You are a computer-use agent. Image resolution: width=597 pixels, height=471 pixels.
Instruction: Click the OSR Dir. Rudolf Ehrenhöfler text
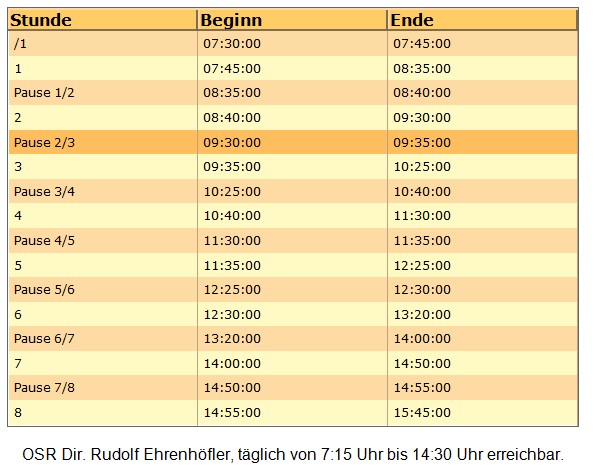[x=126, y=455]
